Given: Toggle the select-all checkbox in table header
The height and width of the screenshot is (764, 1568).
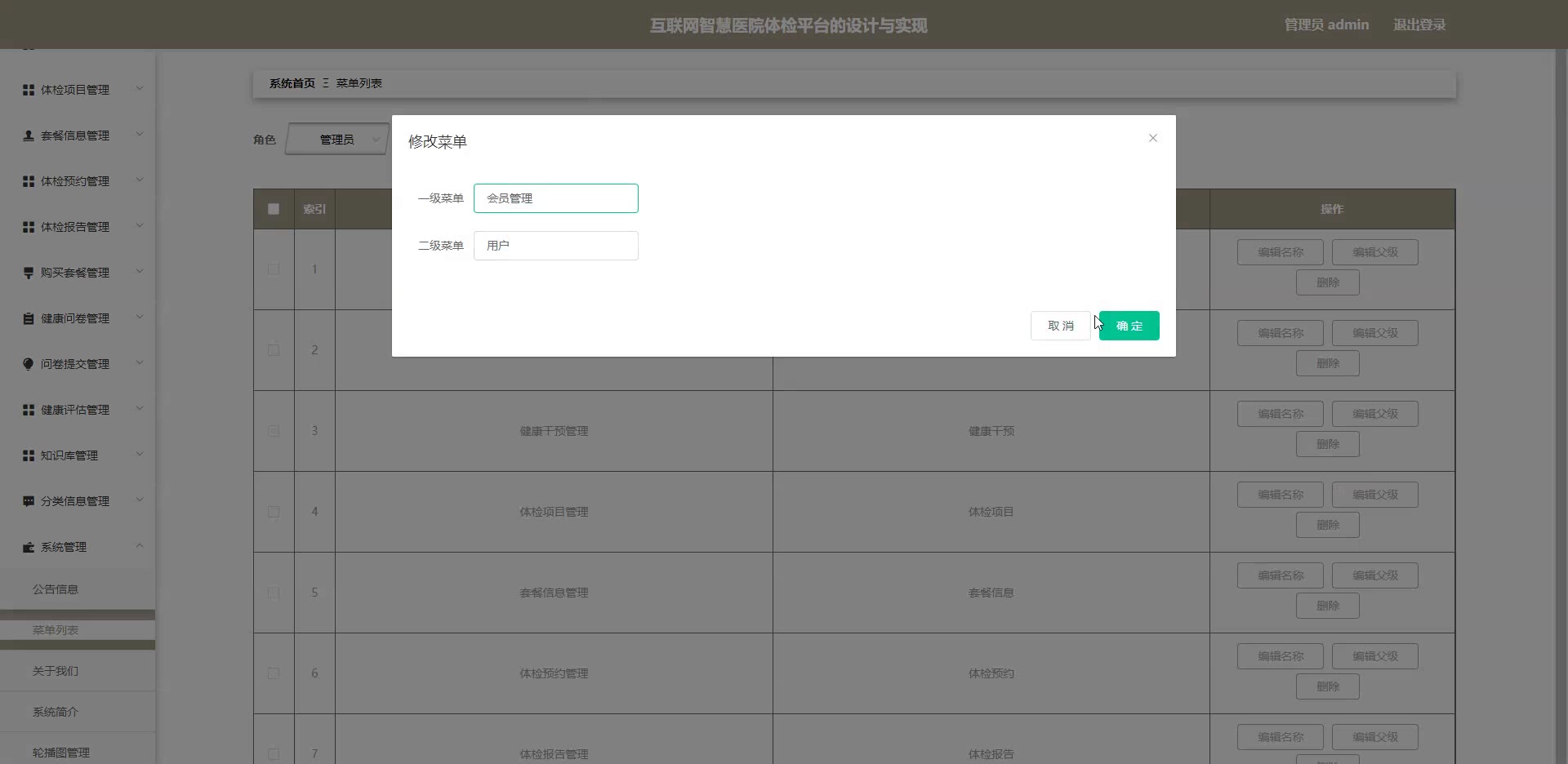Looking at the screenshot, I should [x=274, y=209].
